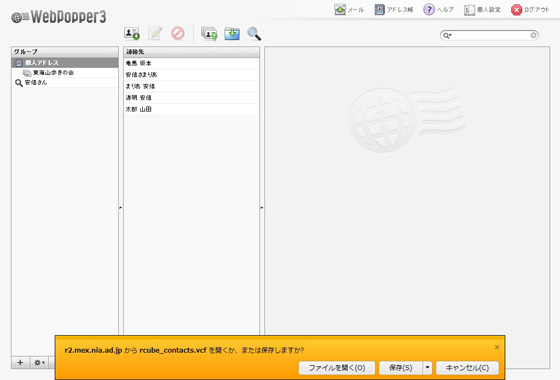Select contact まり馬 安倍

[x=191, y=86]
